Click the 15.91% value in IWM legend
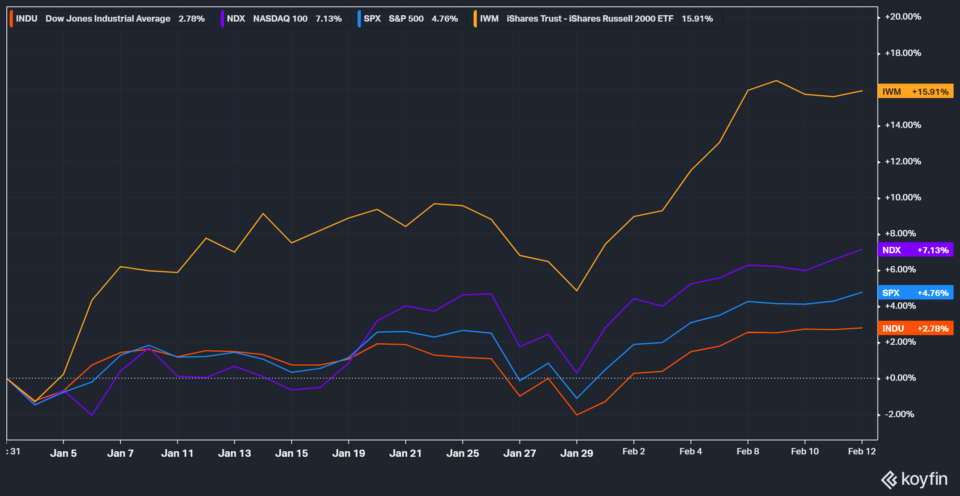The image size is (960, 496). [696, 19]
